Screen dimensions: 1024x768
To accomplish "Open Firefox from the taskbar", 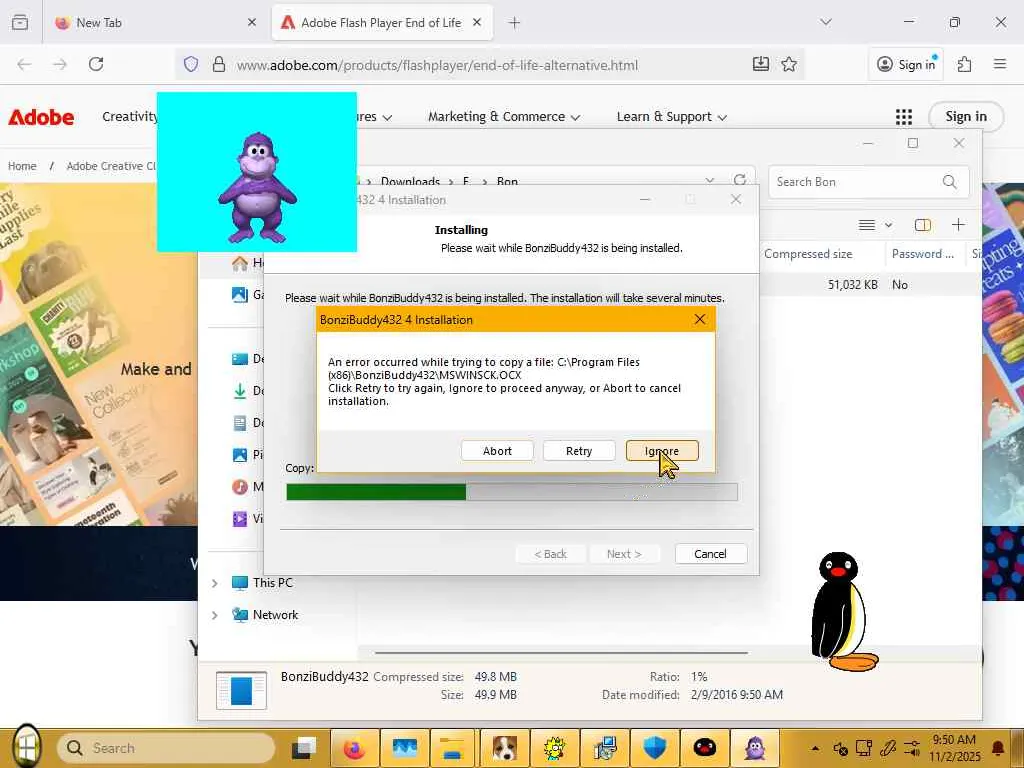I will pyautogui.click(x=354, y=748).
